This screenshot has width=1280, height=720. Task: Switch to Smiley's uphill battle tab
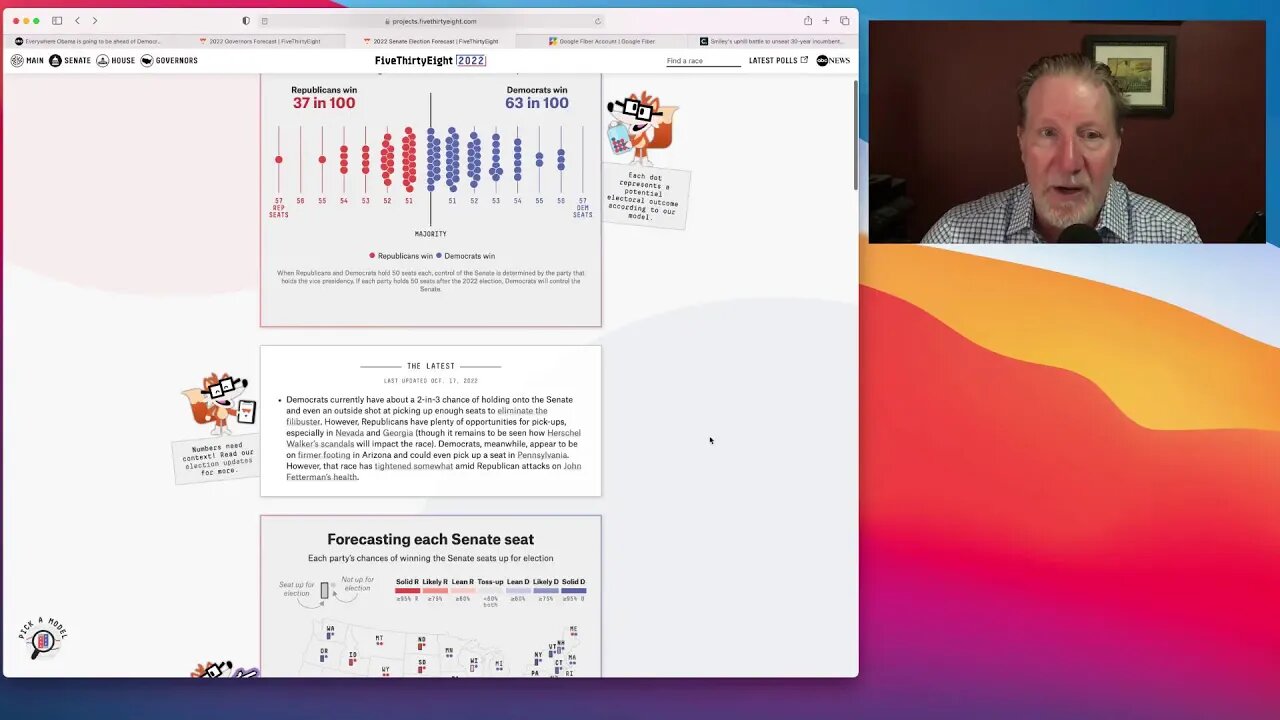pos(772,41)
